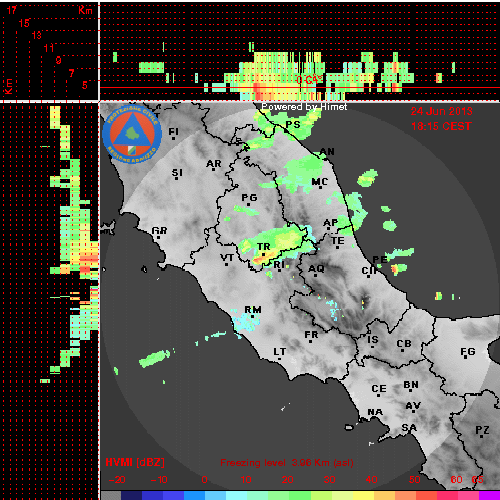Click the '9' altitude axis label
Image resolution: width=500 pixels, height=500 pixels.
(x=58, y=60)
